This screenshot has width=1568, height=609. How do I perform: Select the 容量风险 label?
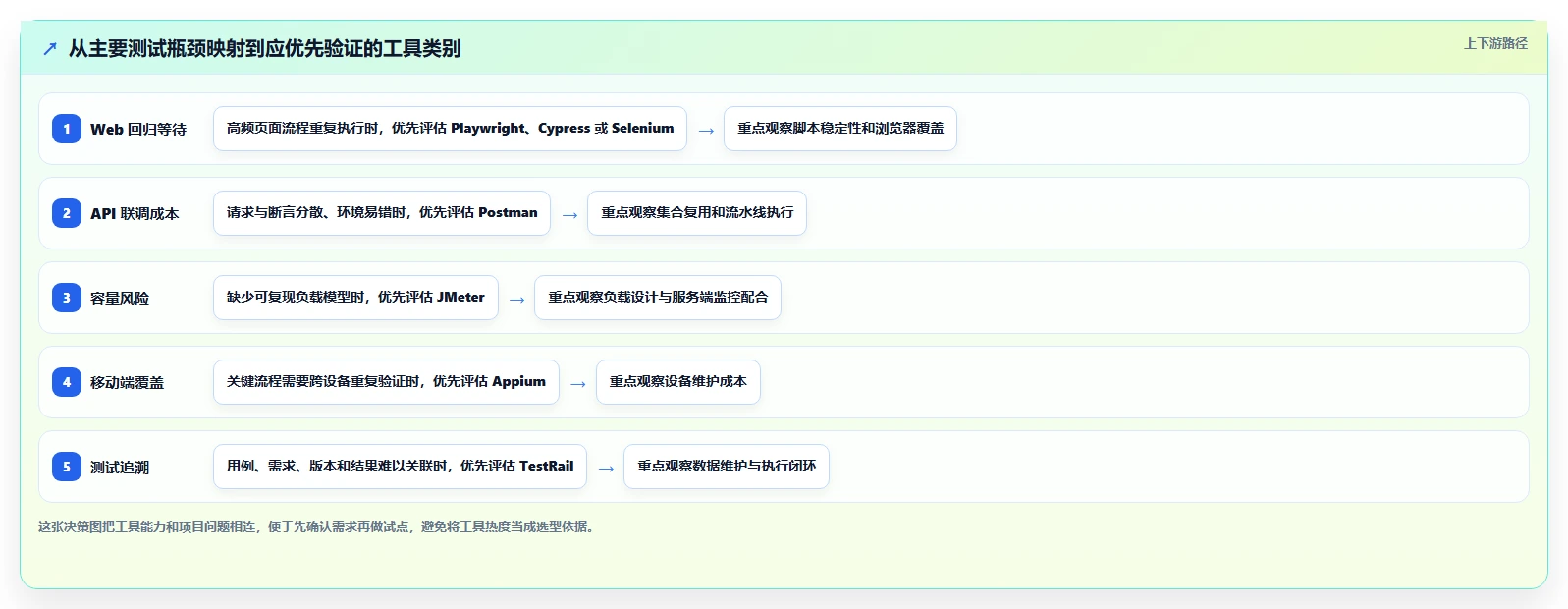coord(120,298)
